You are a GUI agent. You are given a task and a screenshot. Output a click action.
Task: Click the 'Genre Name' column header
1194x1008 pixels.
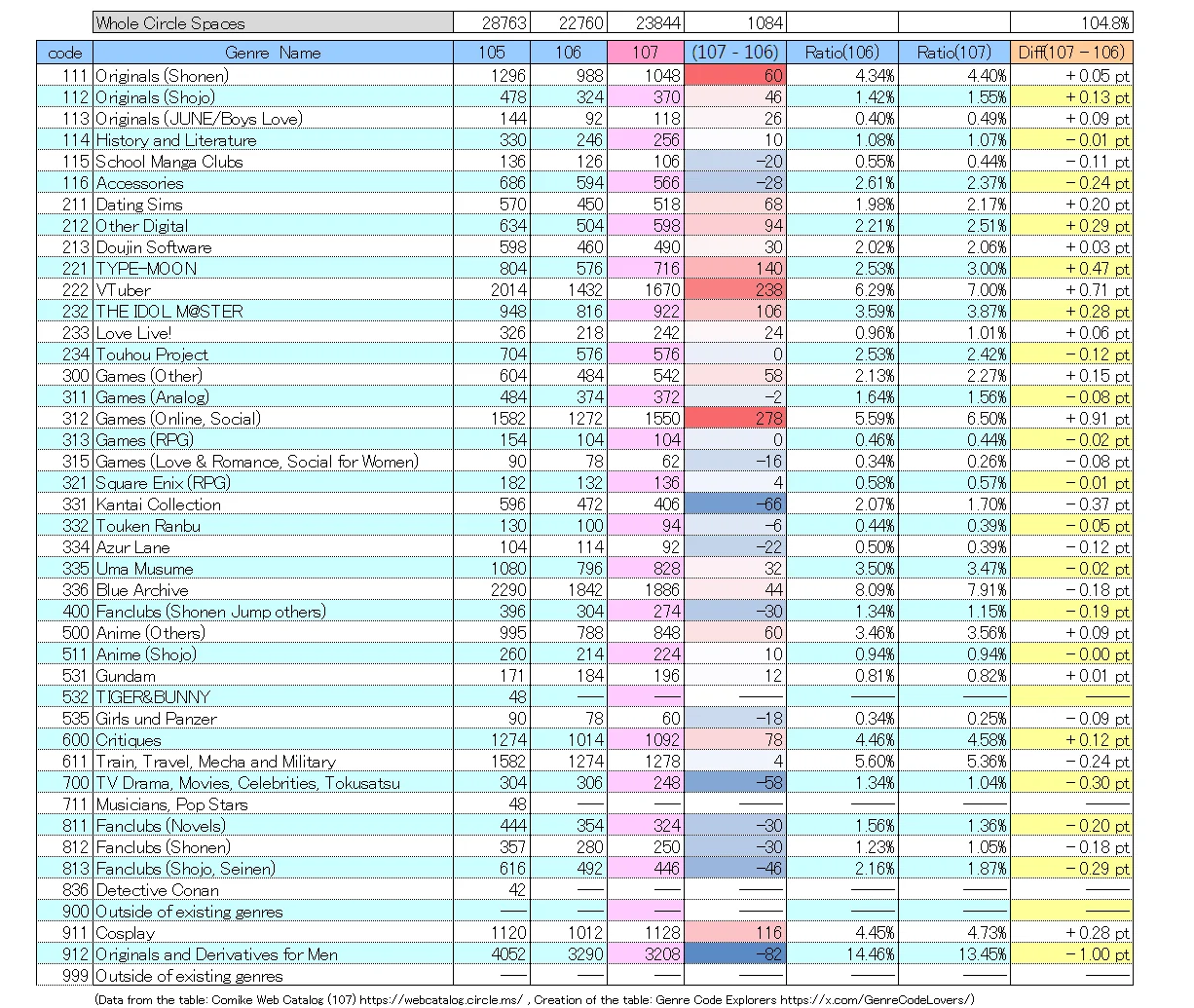tap(273, 53)
